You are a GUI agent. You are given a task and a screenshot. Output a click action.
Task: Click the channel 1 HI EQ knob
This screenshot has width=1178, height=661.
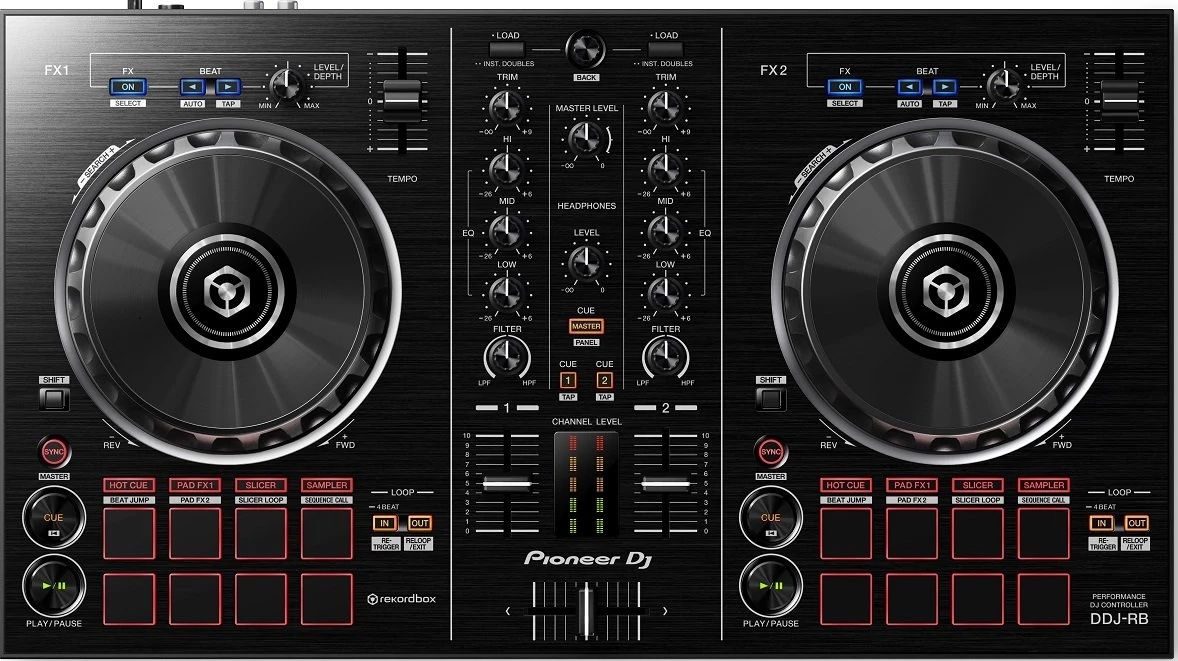click(x=506, y=170)
